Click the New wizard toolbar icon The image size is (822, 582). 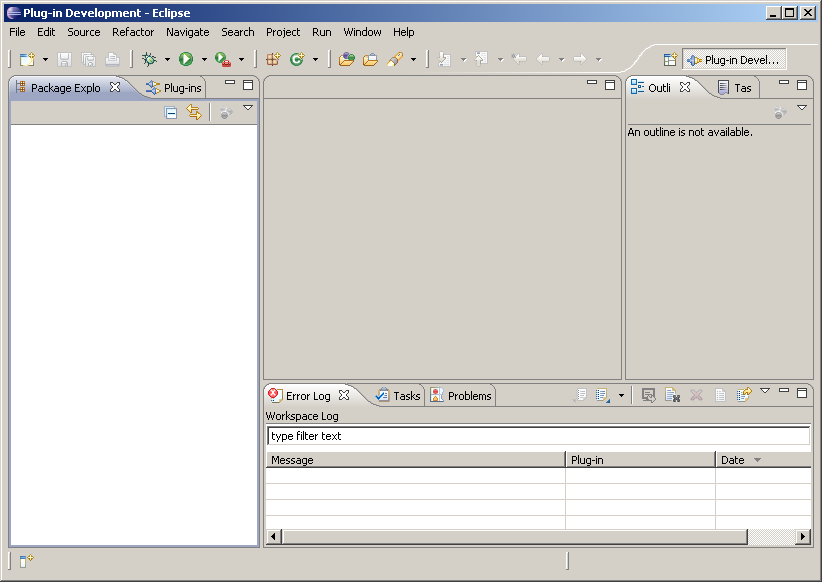27,59
